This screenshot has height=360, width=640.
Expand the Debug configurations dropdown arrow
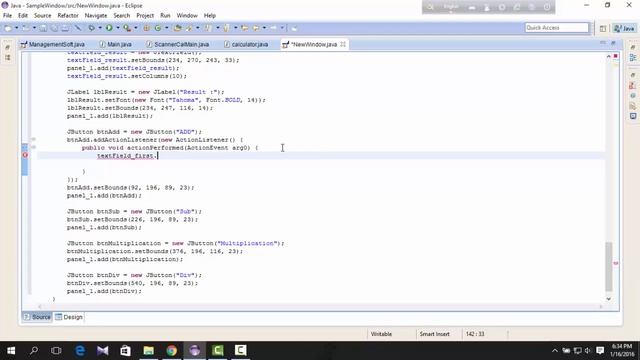100,28
